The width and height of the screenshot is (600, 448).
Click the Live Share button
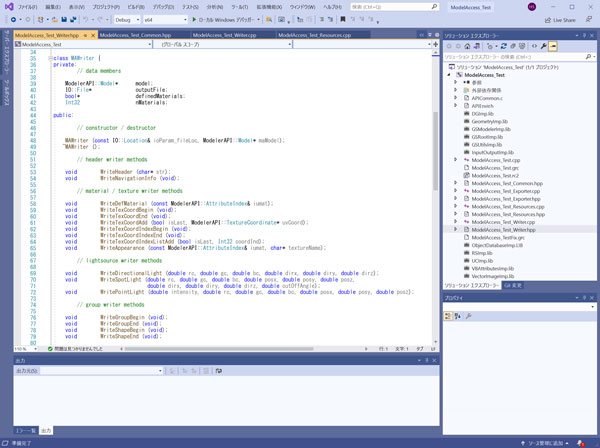[560, 19]
